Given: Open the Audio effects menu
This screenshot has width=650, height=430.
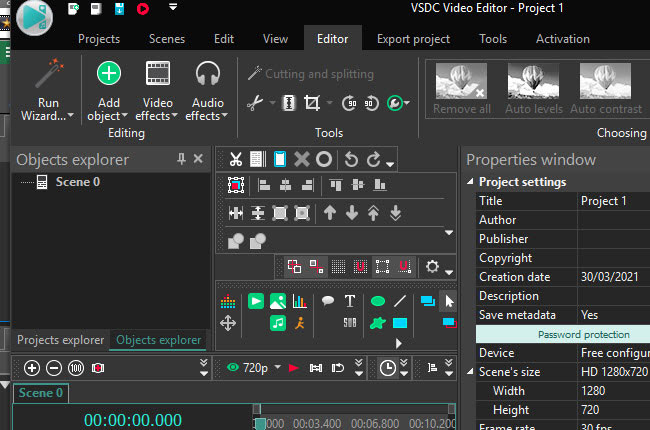Looking at the screenshot, I should tap(207, 91).
